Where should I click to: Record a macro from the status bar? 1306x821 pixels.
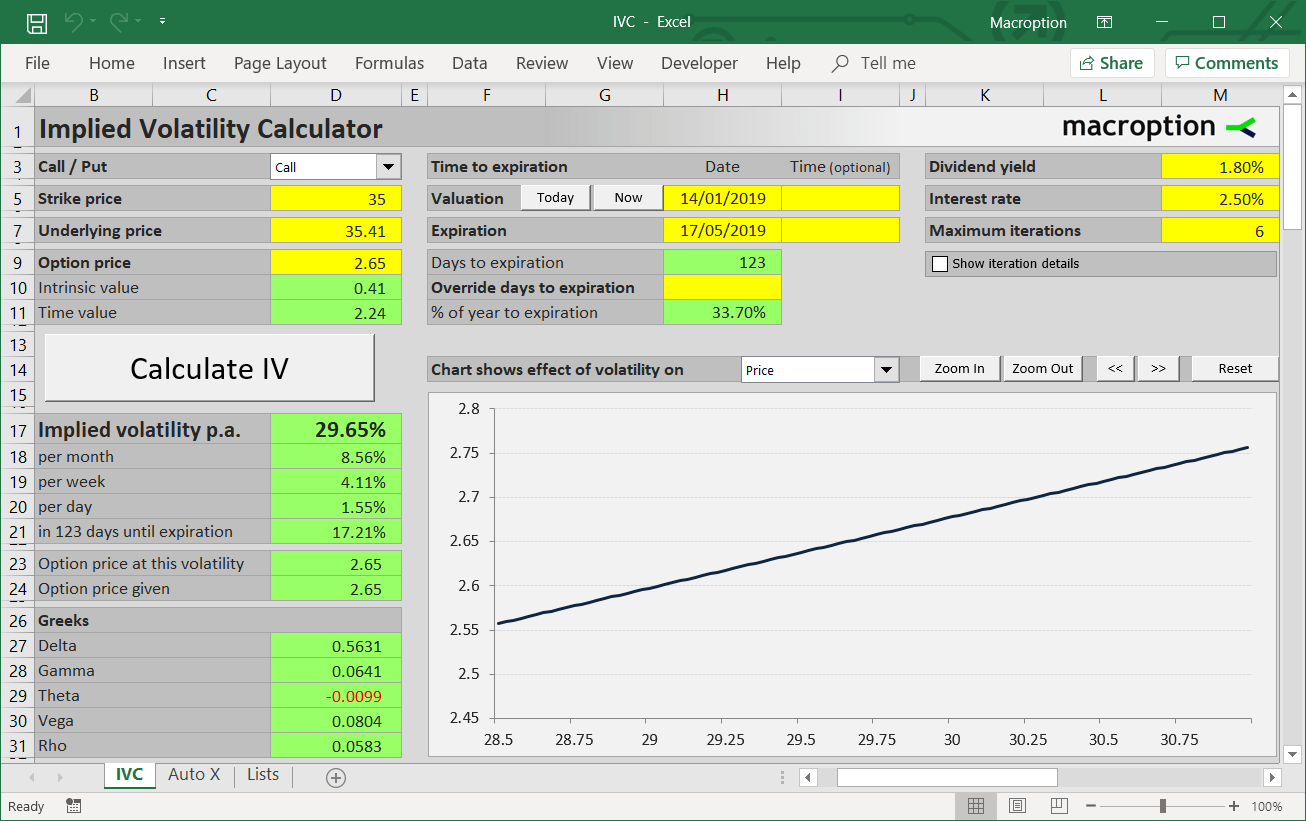73,806
